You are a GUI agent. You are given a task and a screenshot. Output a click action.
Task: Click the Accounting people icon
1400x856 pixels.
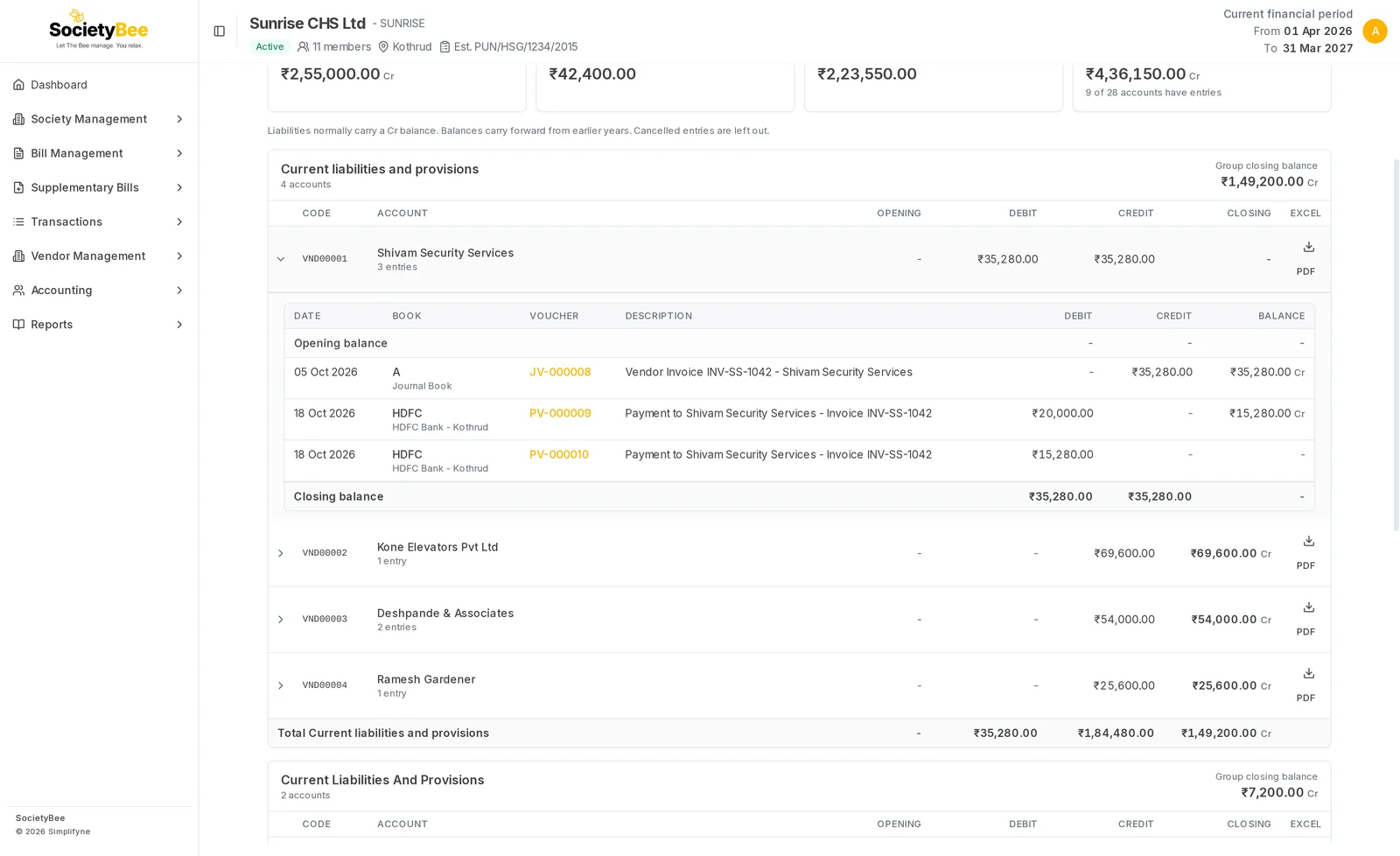tap(18, 290)
